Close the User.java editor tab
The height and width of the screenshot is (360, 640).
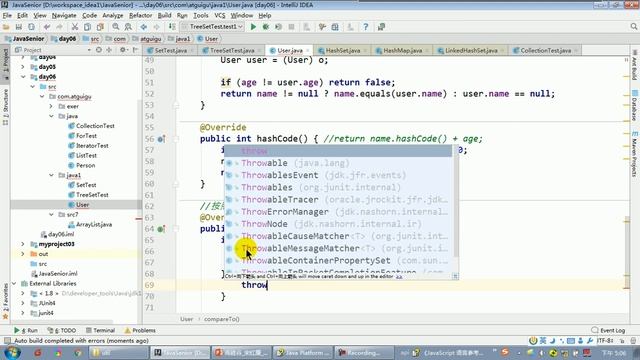pyautogui.click(x=308, y=51)
